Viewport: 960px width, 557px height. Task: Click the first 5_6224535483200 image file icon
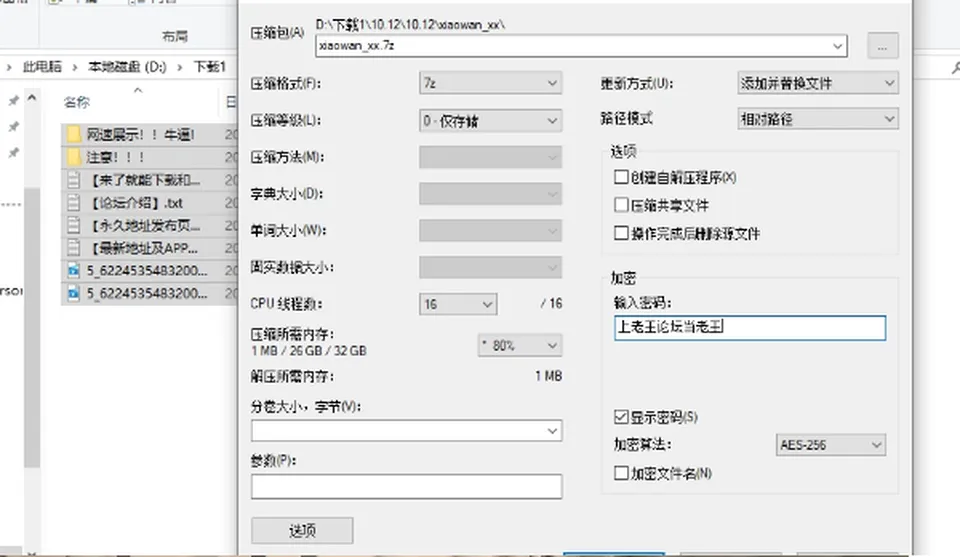coord(73,271)
